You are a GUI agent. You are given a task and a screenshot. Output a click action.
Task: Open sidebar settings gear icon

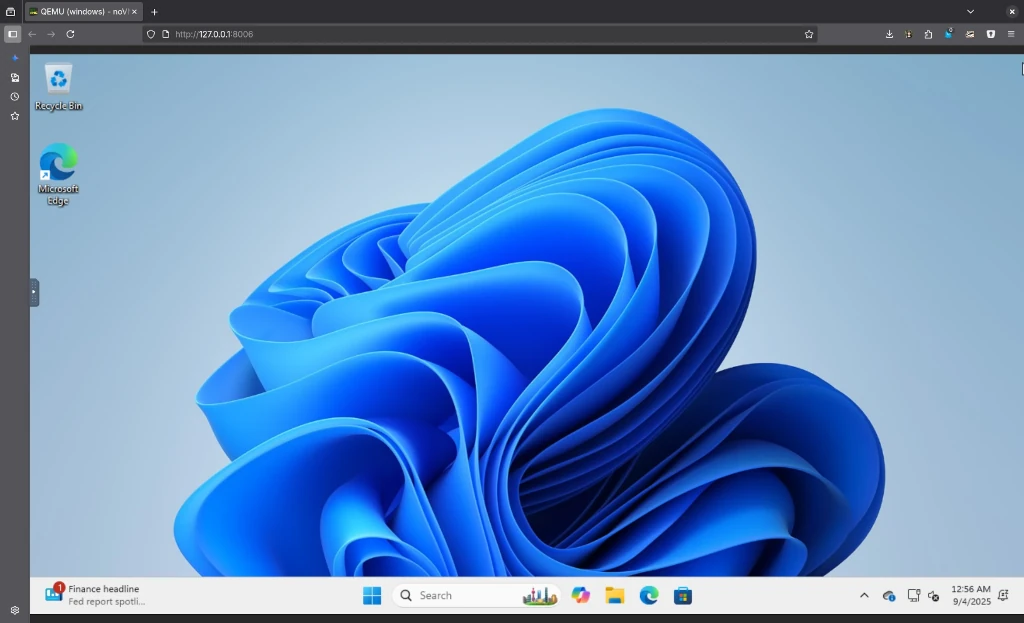tap(15, 611)
